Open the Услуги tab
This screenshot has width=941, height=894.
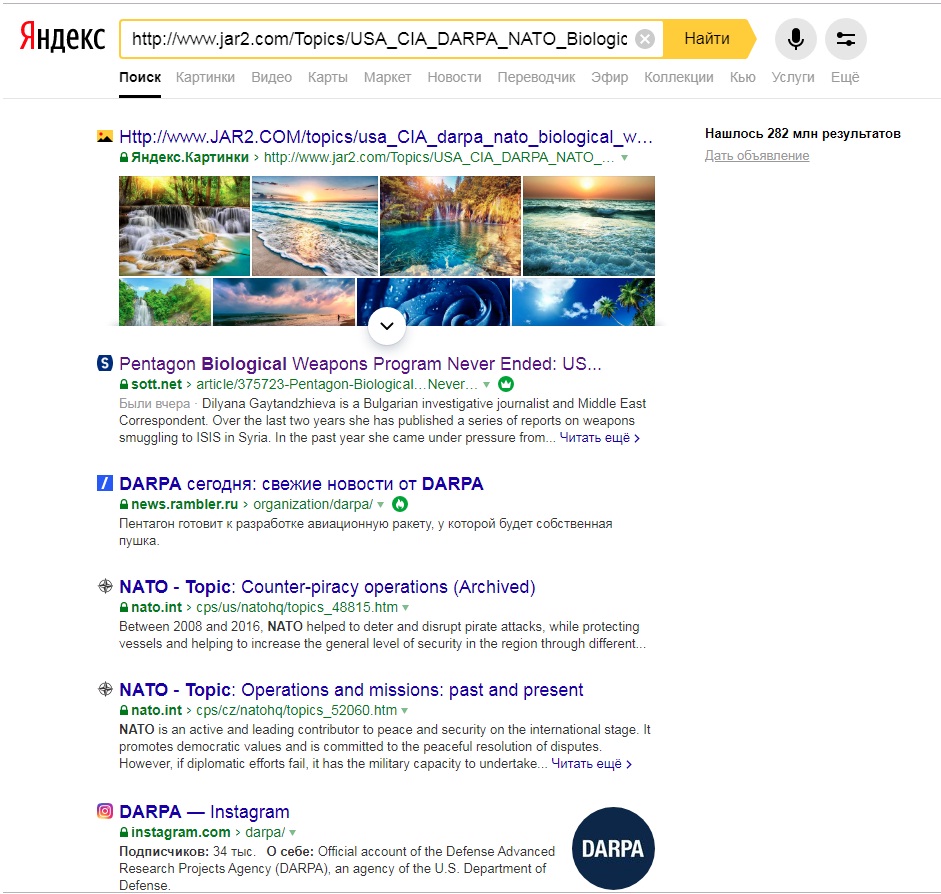[793, 77]
